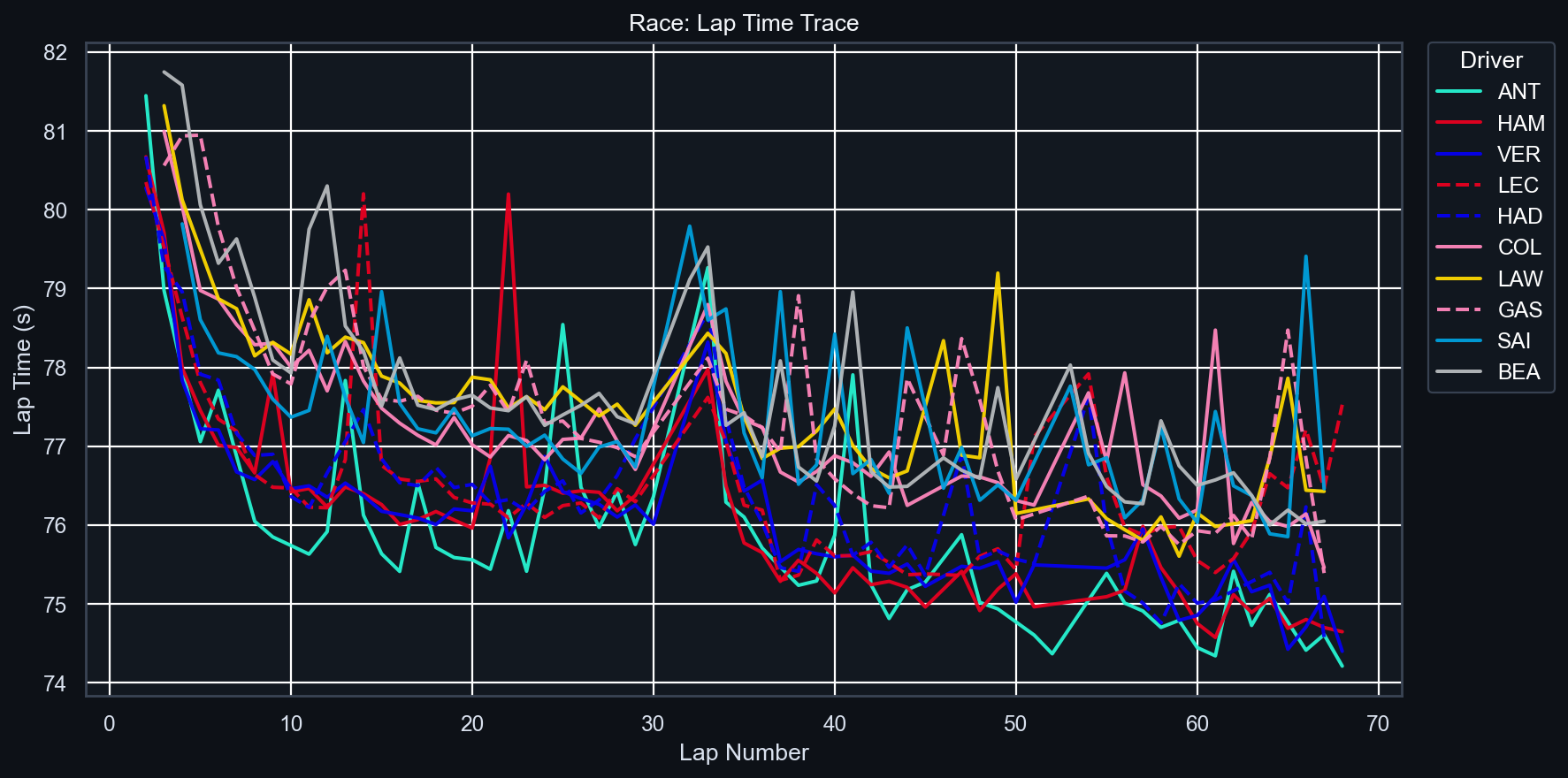Click the dashed blue HAD legend line swatch
This screenshot has height=778, width=1568.
point(1459,216)
